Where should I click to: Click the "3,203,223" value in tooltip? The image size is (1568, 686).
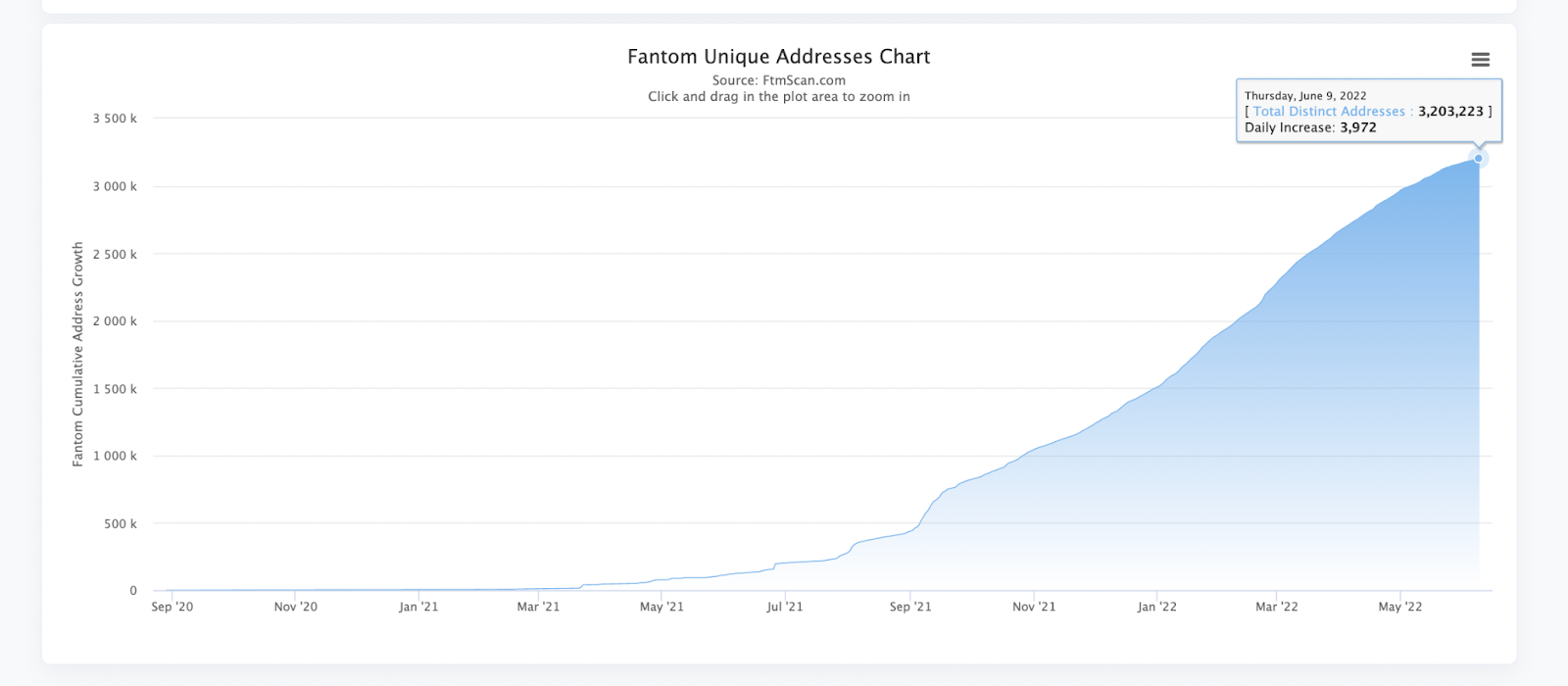click(x=1450, y=112)
